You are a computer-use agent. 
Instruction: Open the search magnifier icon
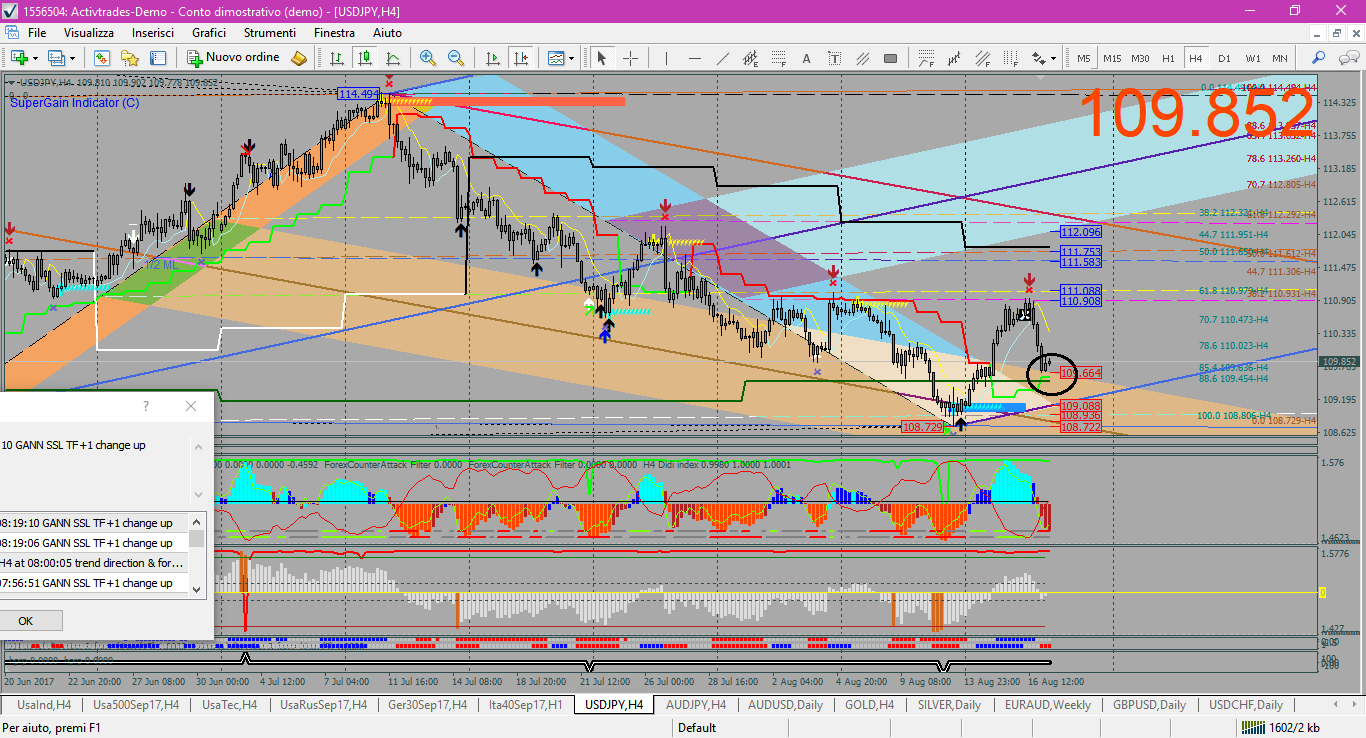1318,58
